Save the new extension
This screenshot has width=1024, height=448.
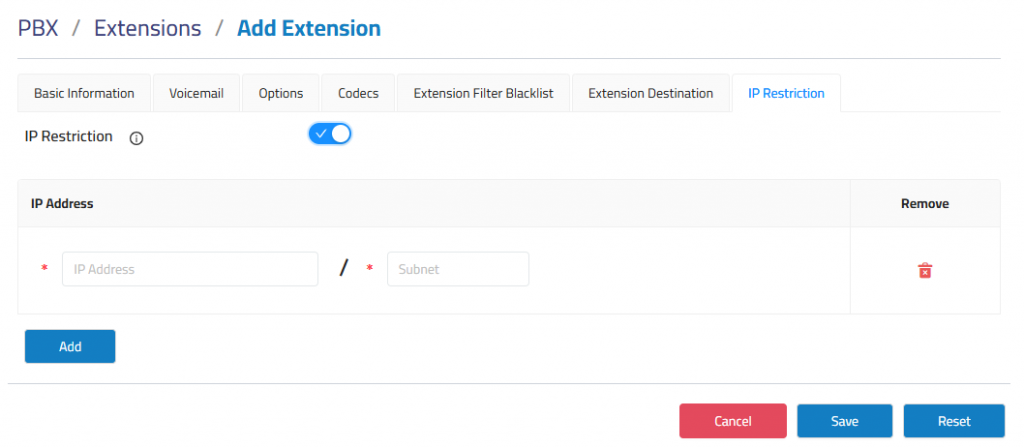(844, 421)
